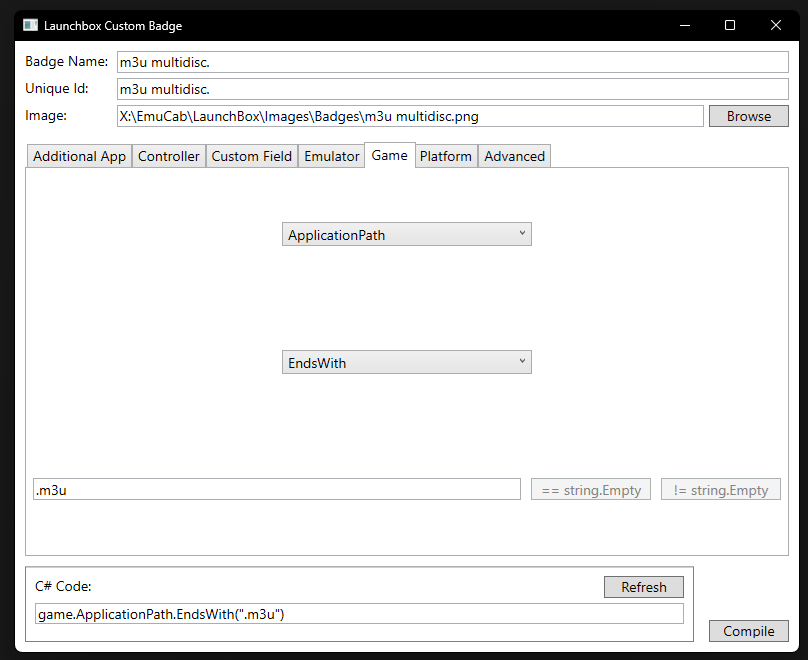Image resolution: width=808 pixels, height=660 pixels.
Task: Switch to the Additional App tab
Action: tap(79, 156)
